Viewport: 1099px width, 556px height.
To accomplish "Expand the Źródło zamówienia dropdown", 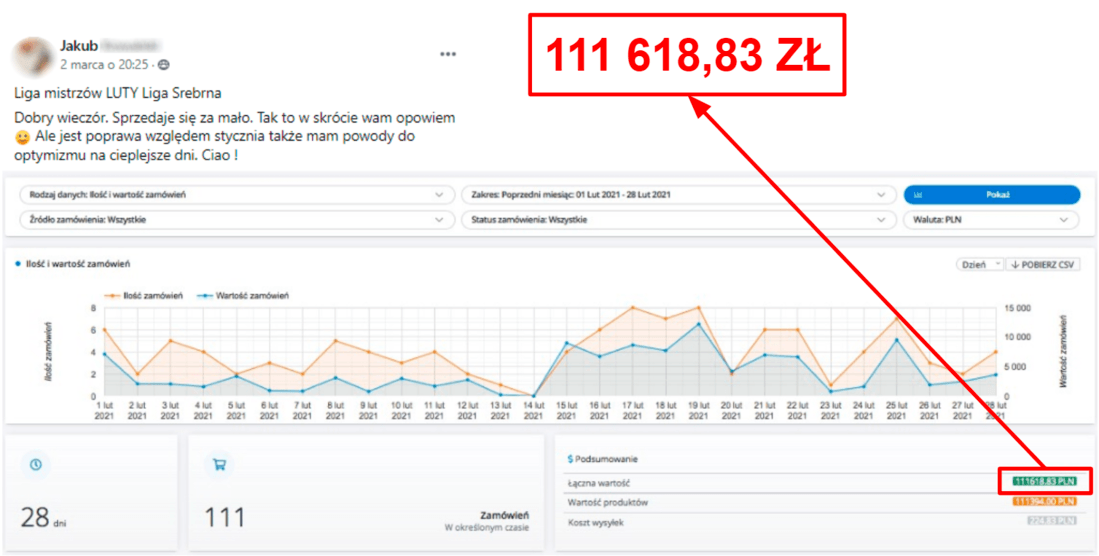I will click(x=232, y=219).
